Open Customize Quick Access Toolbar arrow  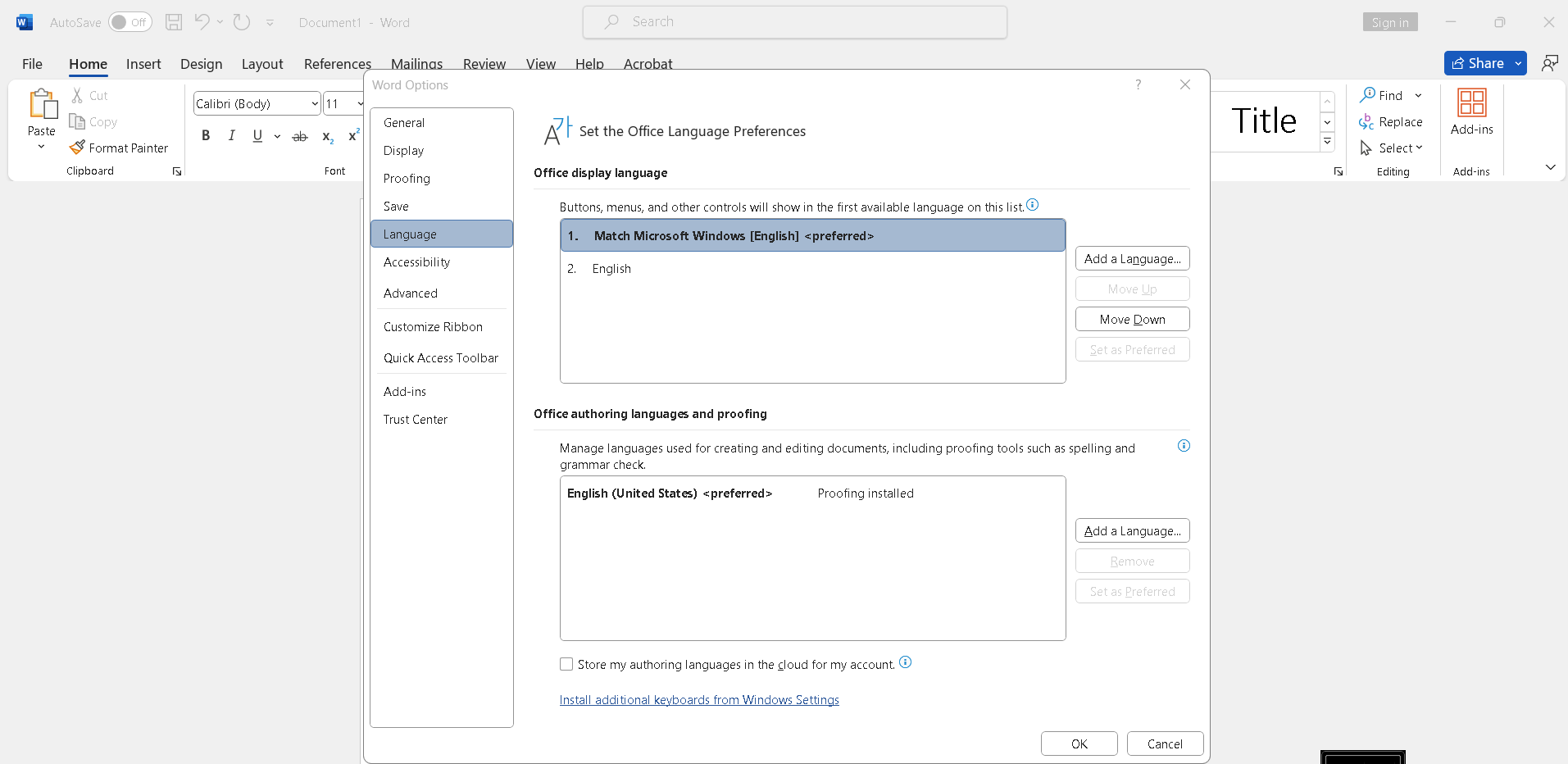click(x=270, y=23)
